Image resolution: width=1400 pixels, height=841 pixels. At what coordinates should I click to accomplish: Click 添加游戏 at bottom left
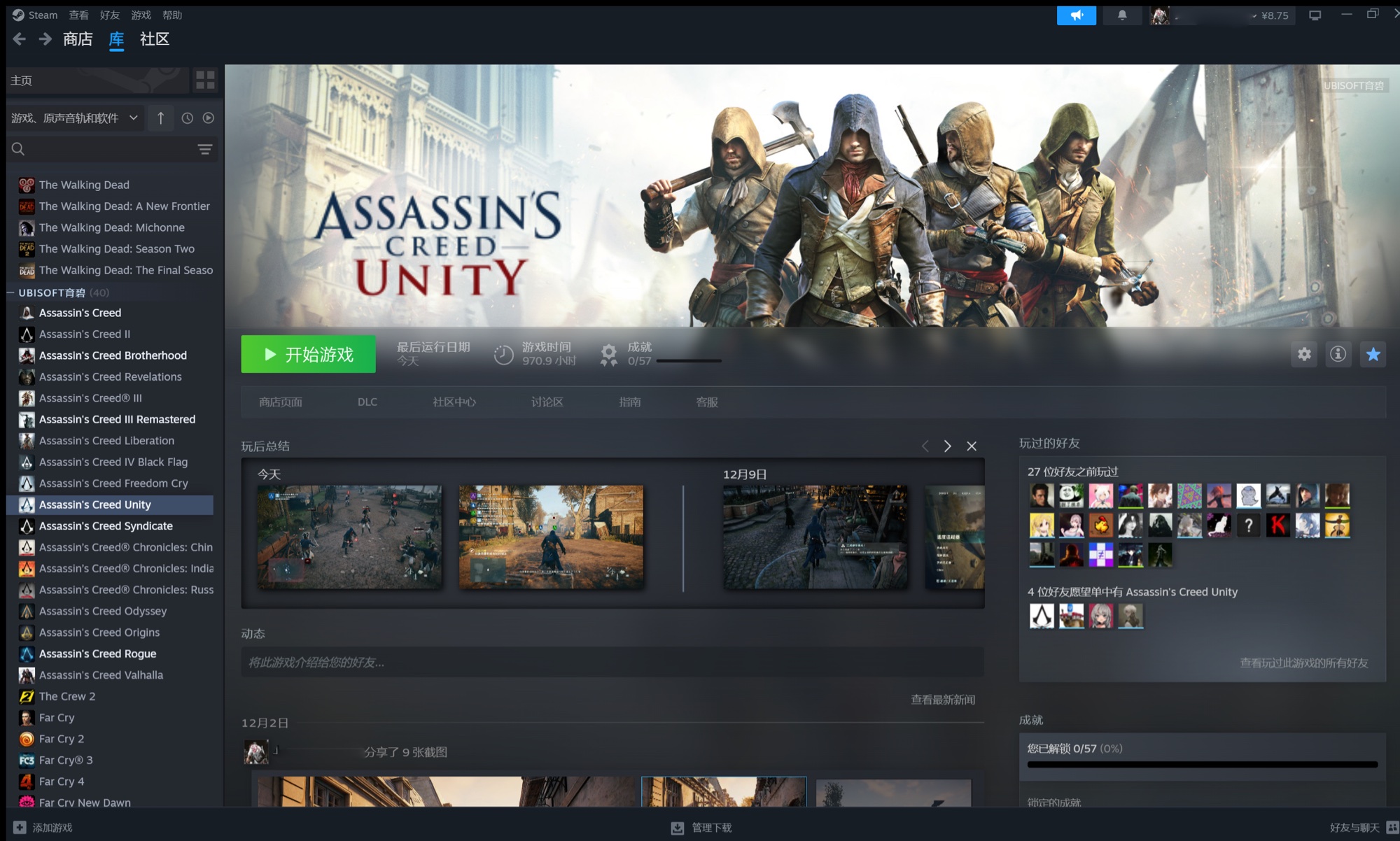(x=52, y=828)
